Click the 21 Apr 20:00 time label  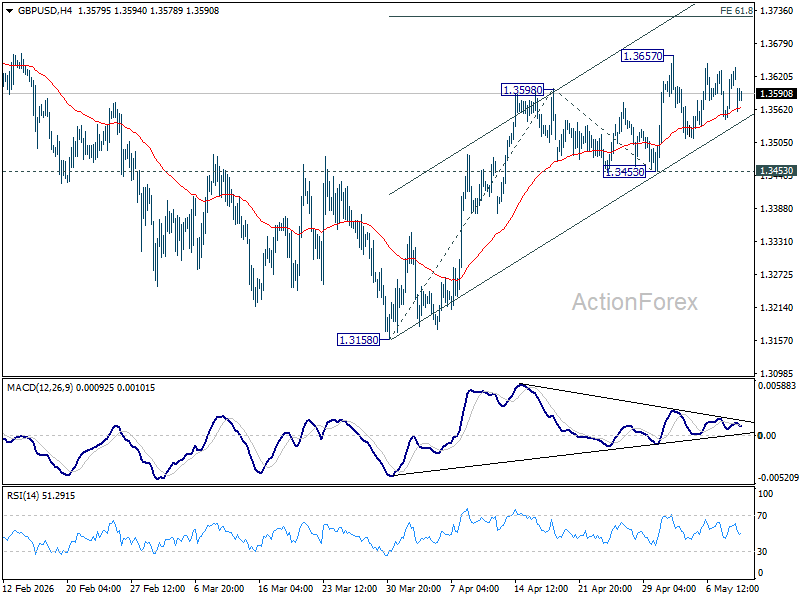click(x=606, y=589)
